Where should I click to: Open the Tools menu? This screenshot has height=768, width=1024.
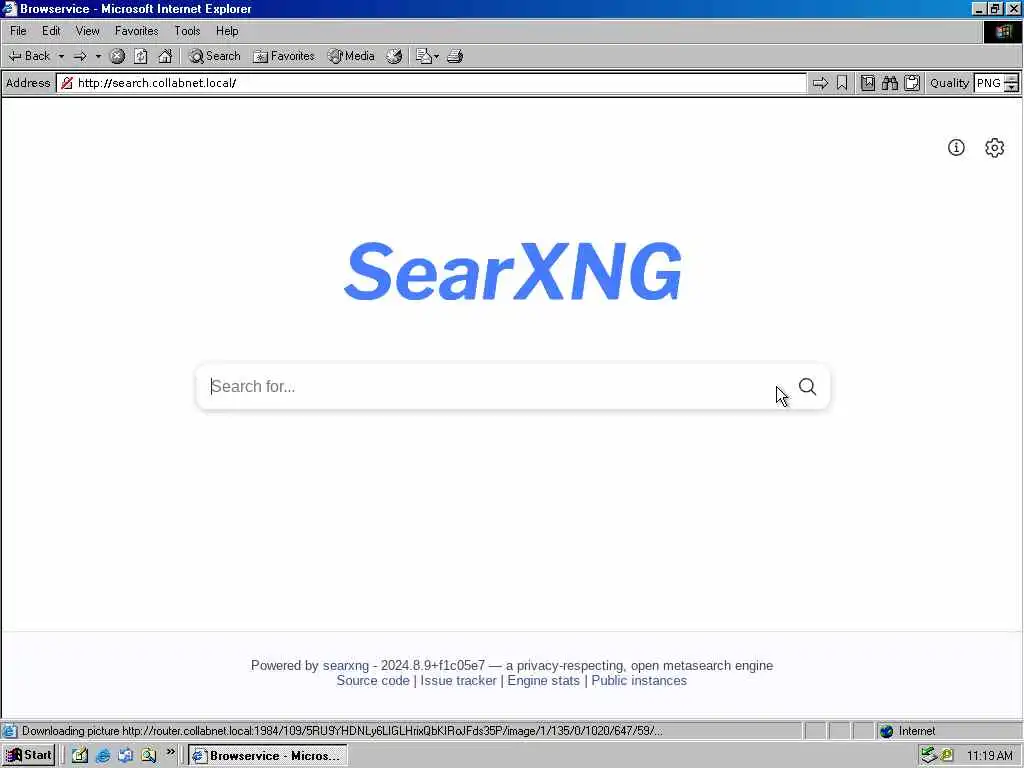click(187, 31)
